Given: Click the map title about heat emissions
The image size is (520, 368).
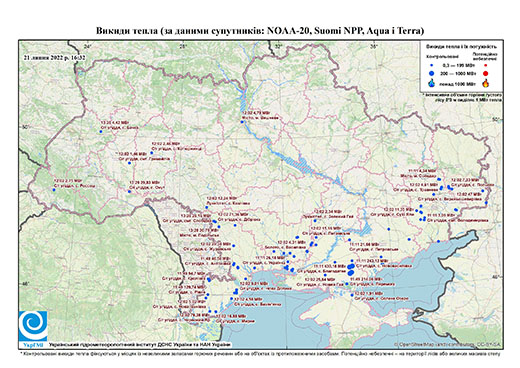Looking at the screenshot, I should click(x=260, y=31).
